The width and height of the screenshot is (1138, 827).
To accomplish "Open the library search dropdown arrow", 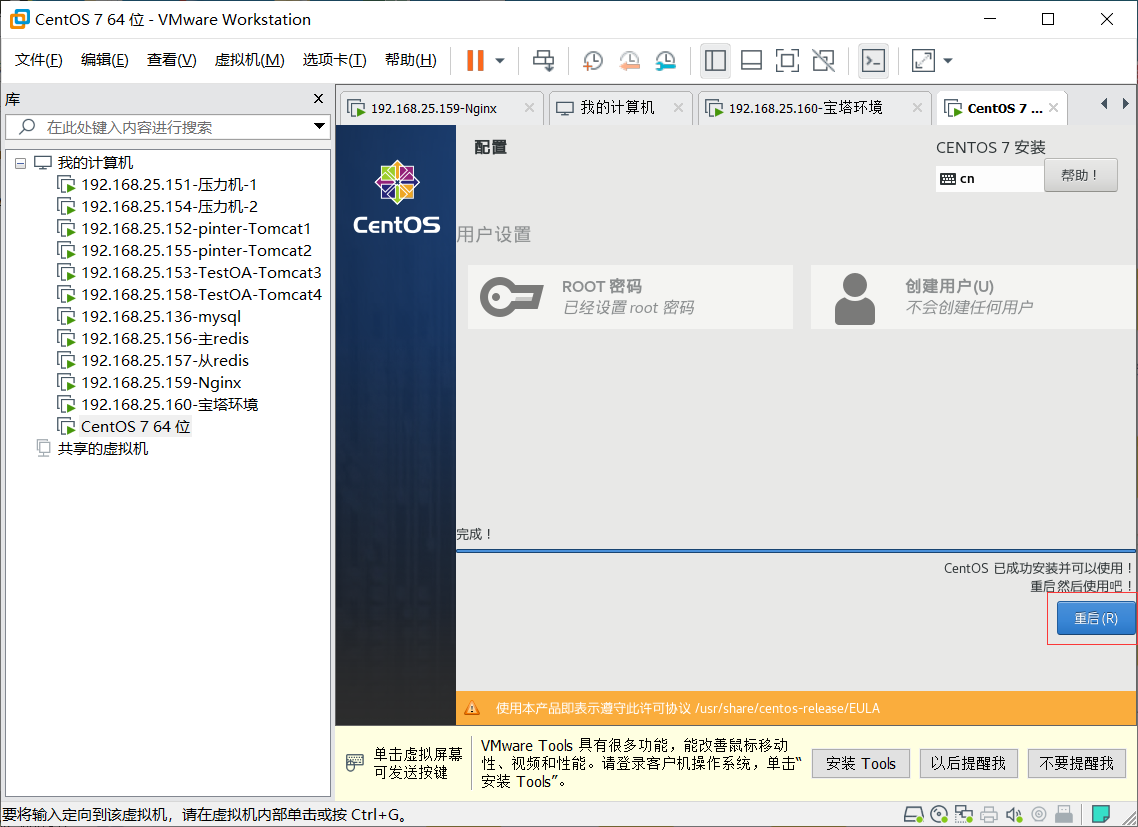I will 319,126.
